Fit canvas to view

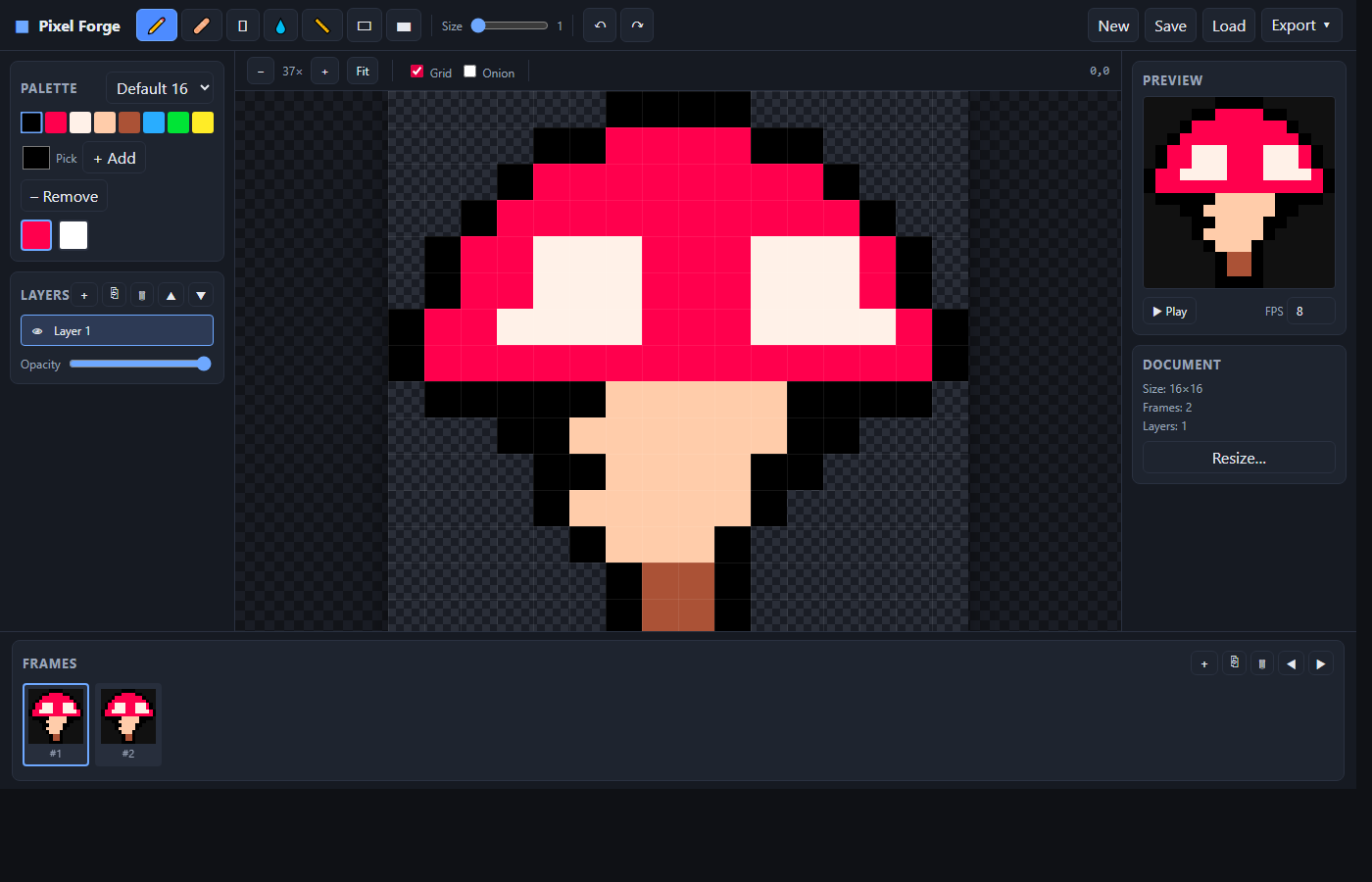coord(363,72)
